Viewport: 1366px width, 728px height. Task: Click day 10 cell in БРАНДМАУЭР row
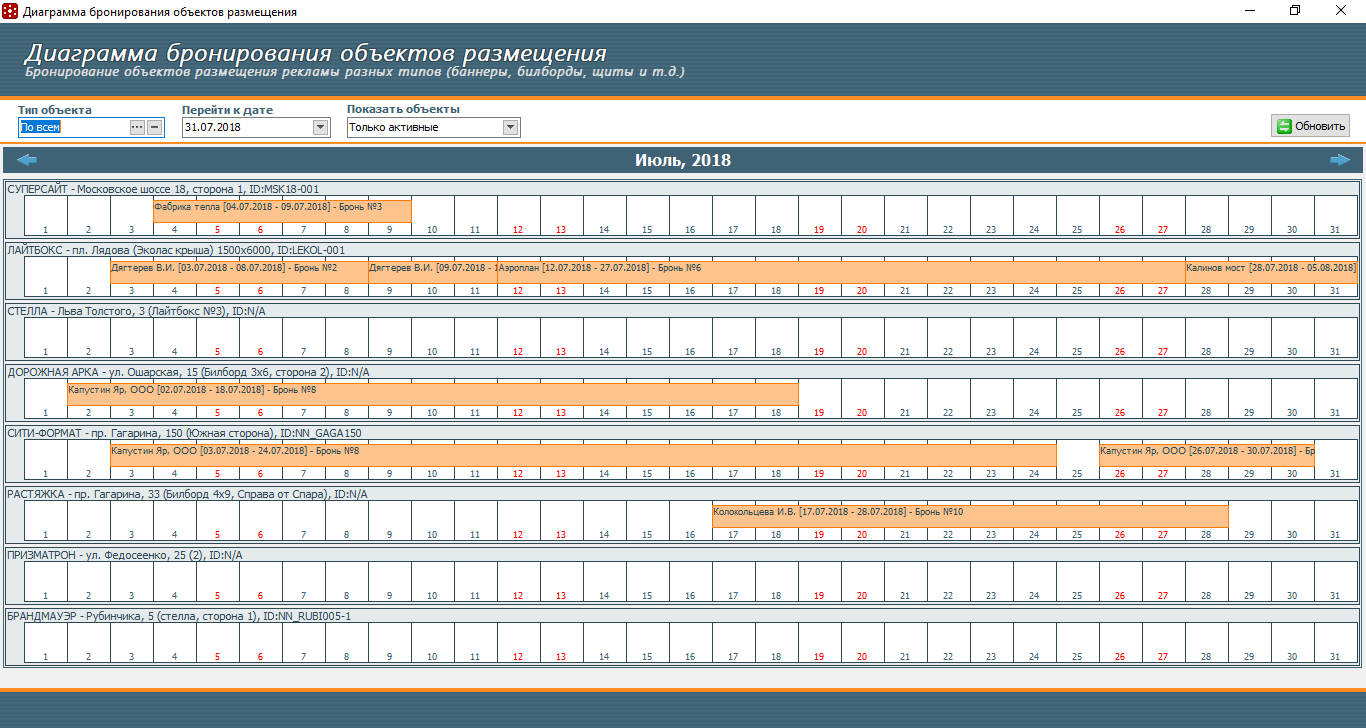[x=432, y=643]
